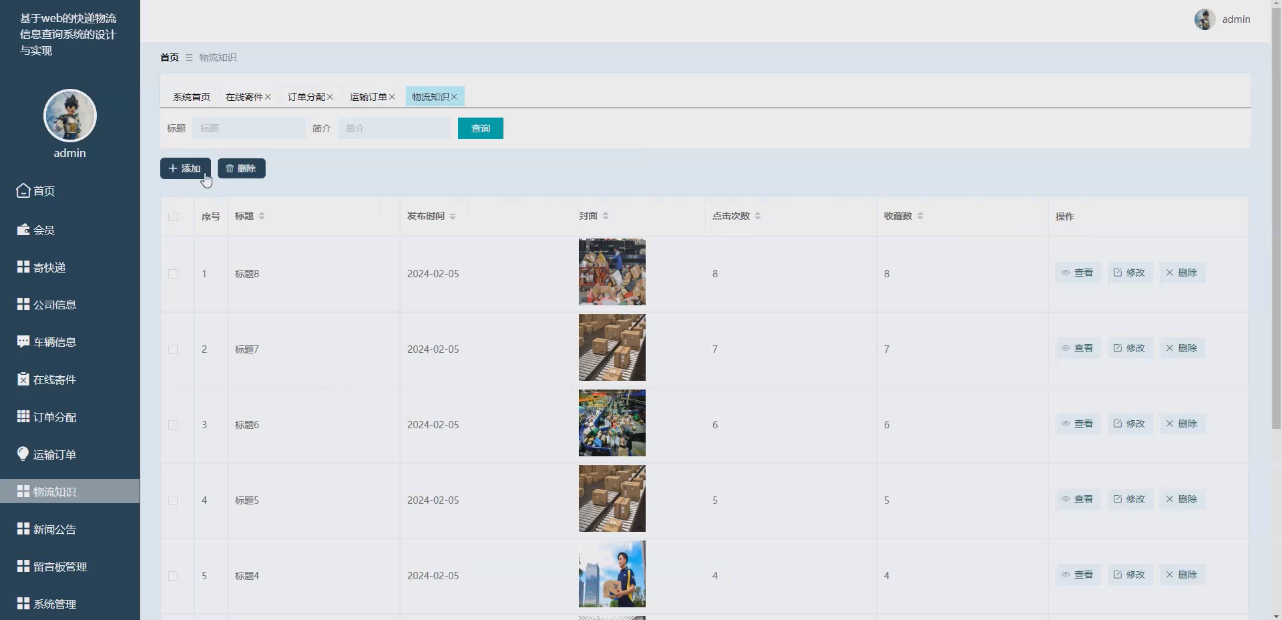The height and width of the screenshot is (620, 1282).
Task: Sort table by 收藏数 column arrows
Action: 918,215
